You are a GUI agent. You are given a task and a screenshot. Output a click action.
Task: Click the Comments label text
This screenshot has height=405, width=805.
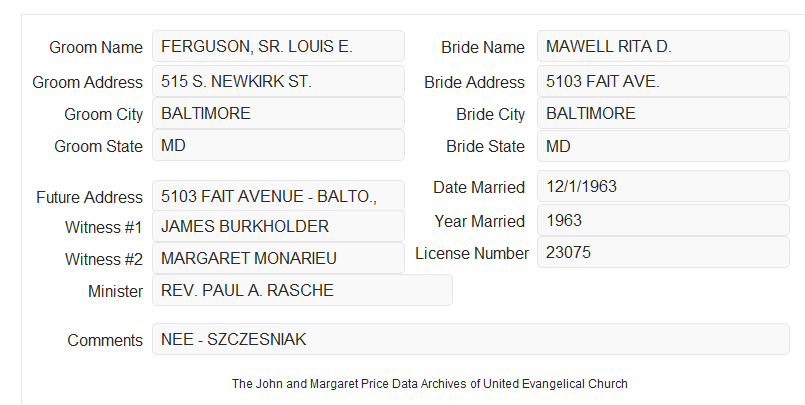coord(105,340)
